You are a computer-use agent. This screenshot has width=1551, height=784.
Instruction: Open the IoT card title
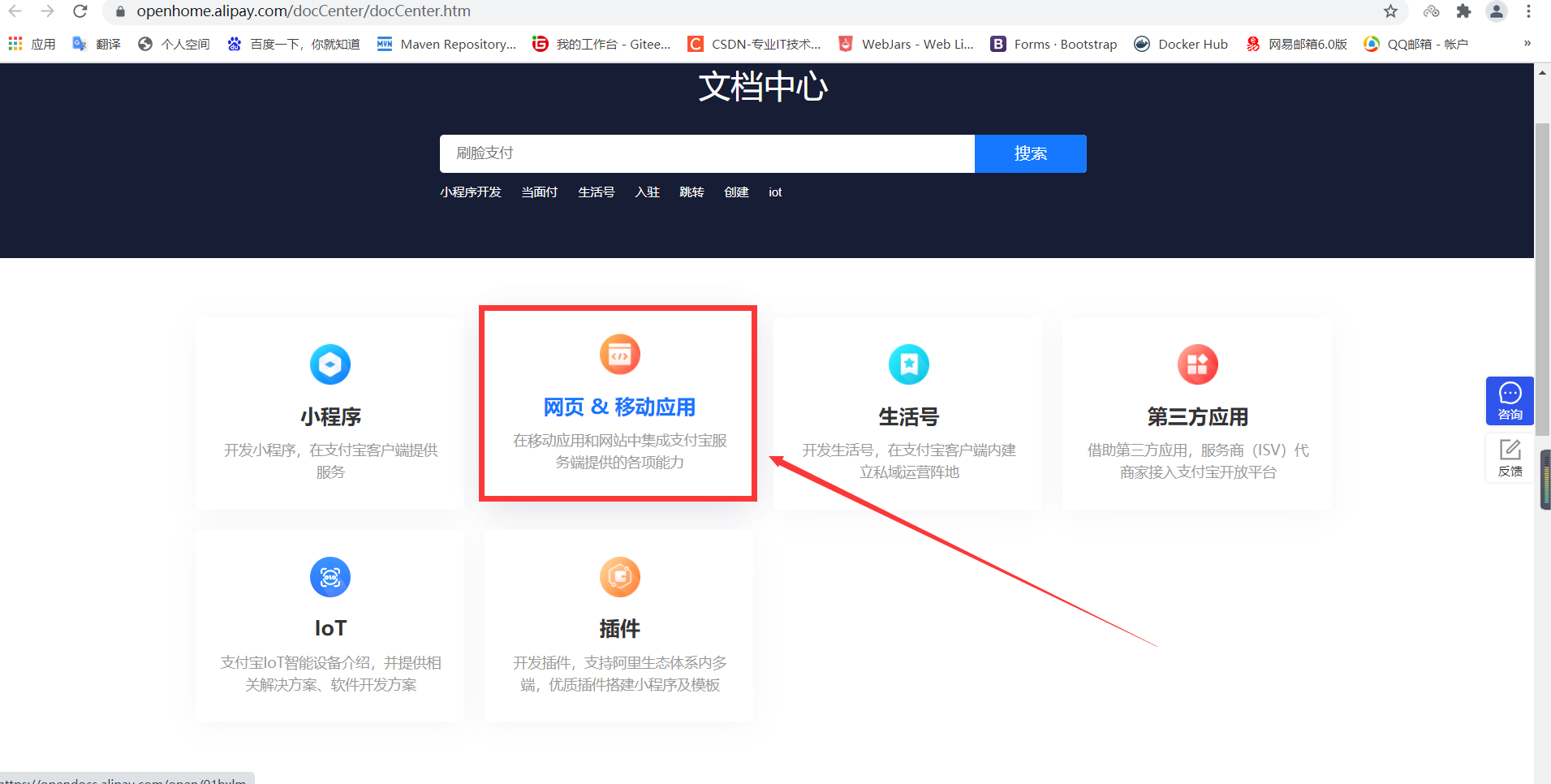click(330, 629)
